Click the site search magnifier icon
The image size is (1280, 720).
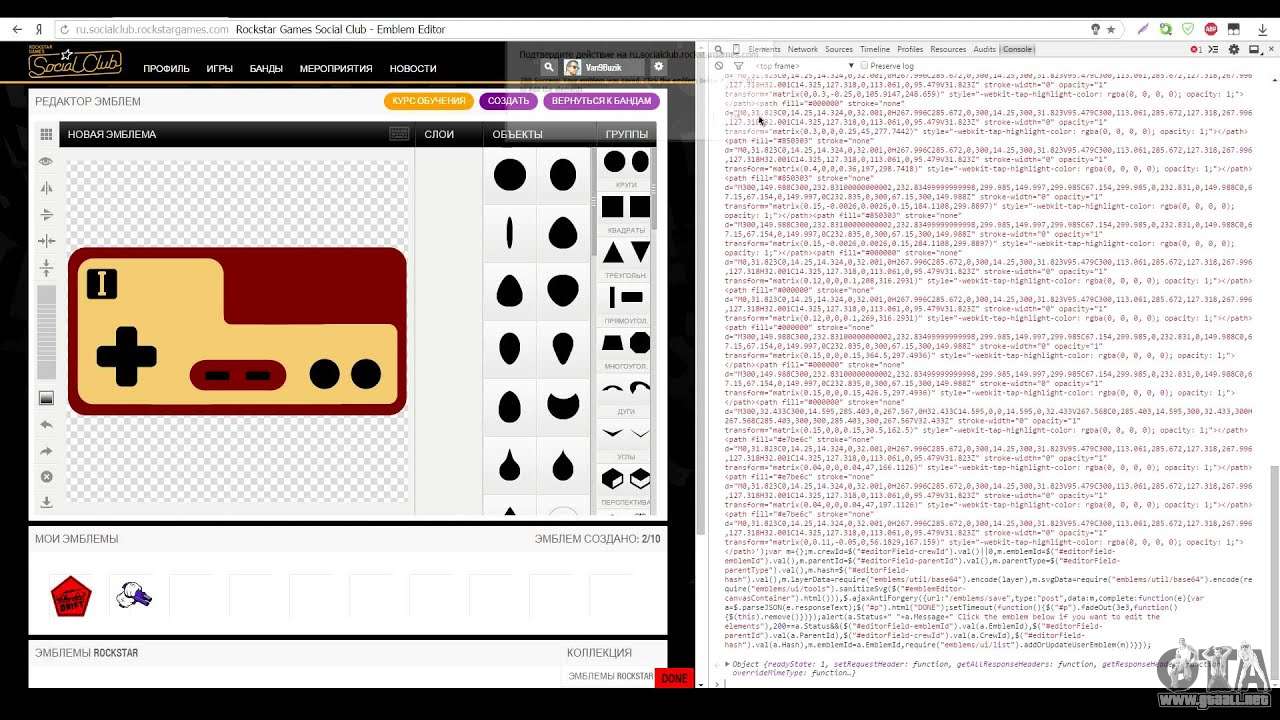548,67
